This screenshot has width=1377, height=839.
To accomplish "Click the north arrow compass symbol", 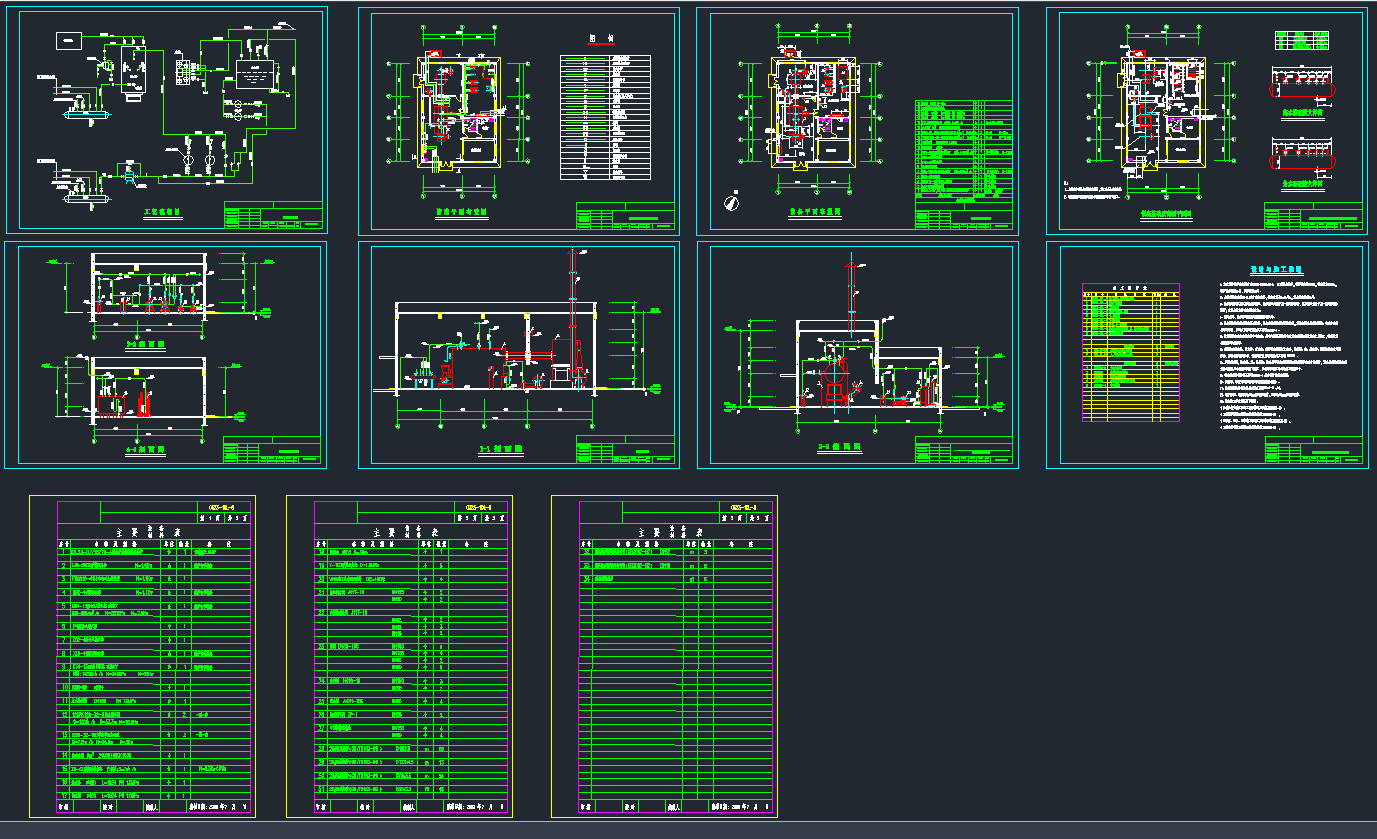I will click(x=733, y=202).
